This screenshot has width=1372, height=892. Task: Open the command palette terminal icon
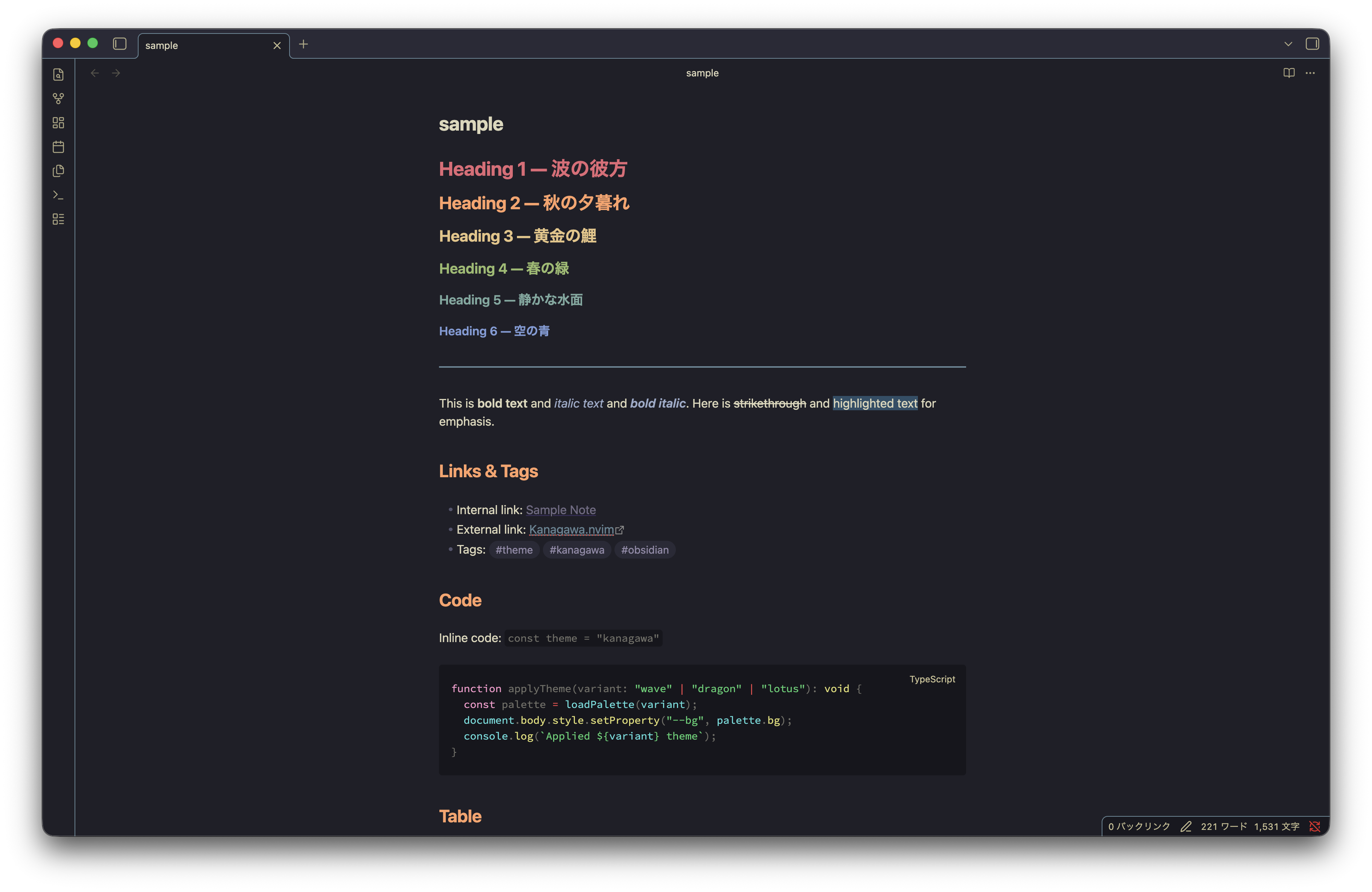point(58,195)
